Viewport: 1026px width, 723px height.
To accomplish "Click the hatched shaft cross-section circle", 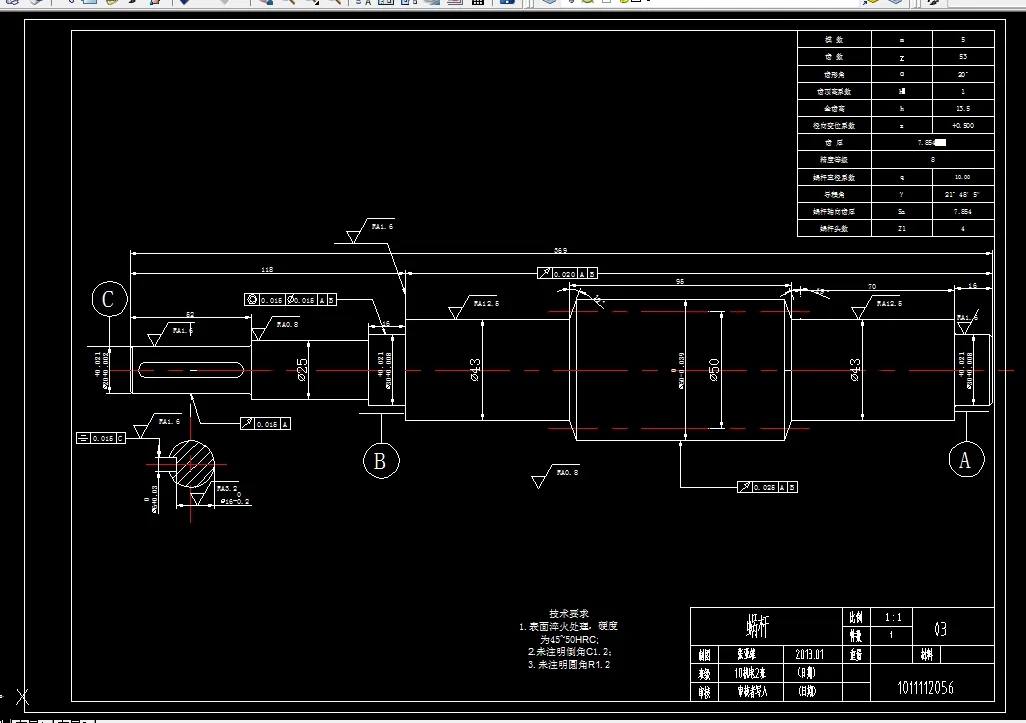I will [192, 464].
